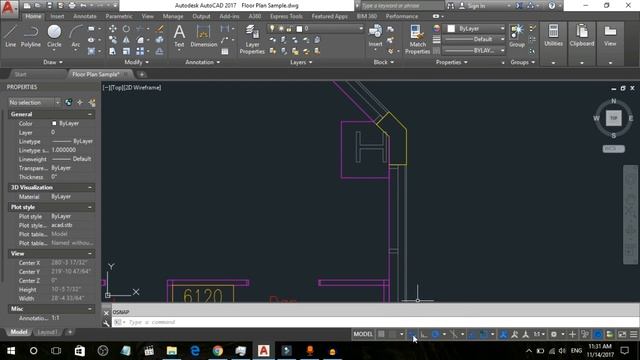Click Quick Select icon in Properties palette
The height and width of the screenshot is (360, 640).
click(92, 102)
